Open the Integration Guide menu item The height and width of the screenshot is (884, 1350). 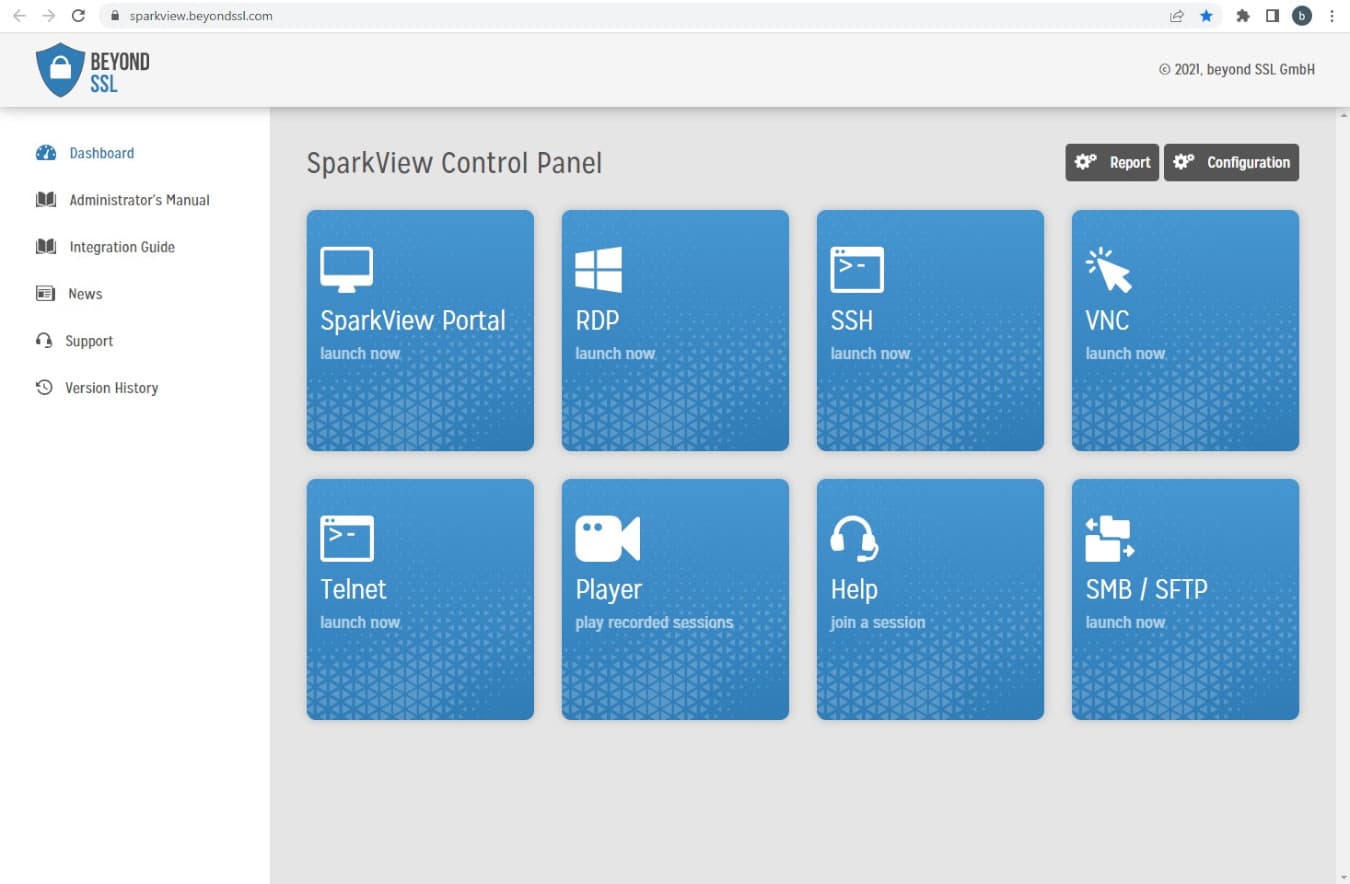(122, 247)
